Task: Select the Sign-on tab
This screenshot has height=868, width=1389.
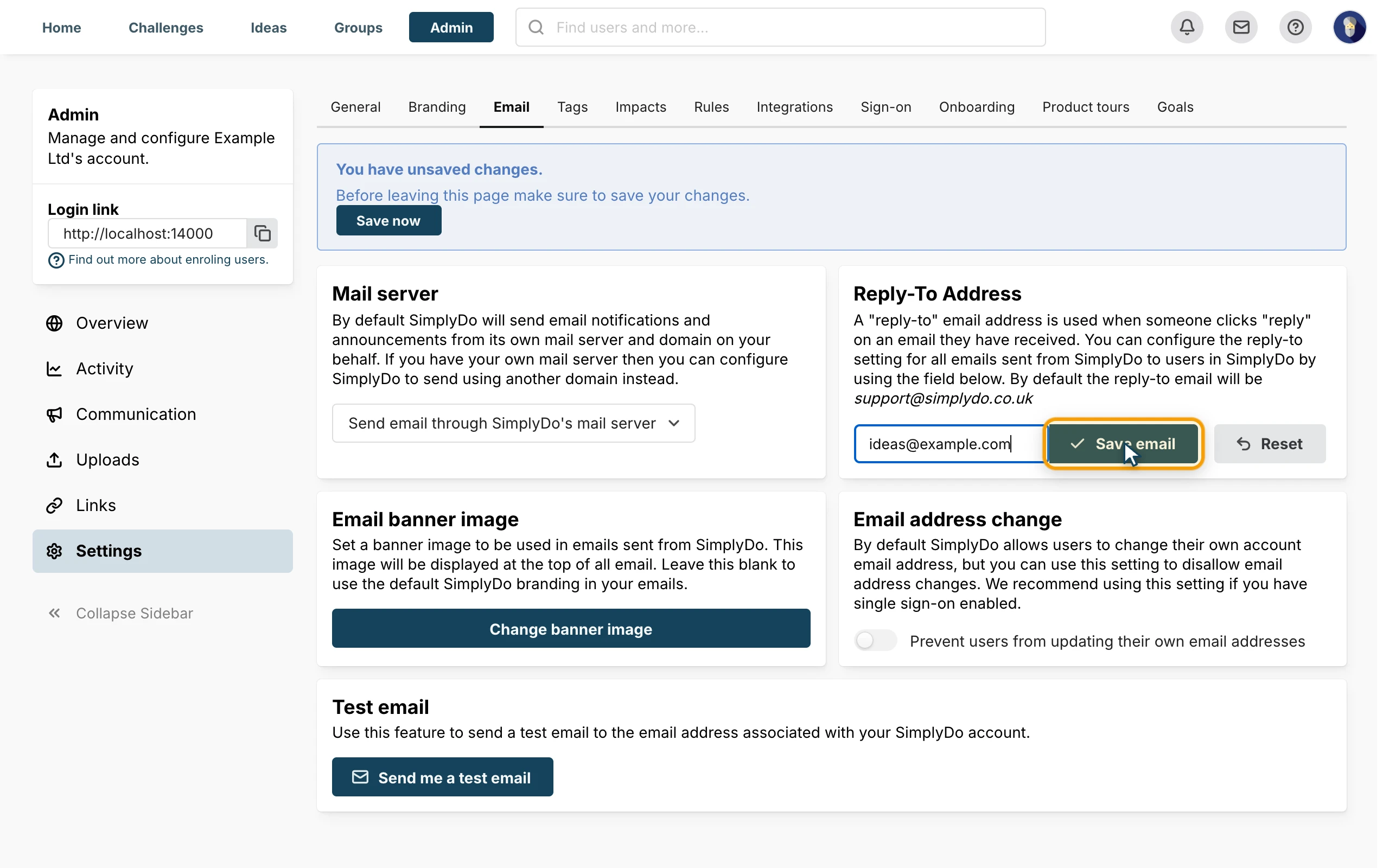Action: pyautogui.click(x=885, y=107)
